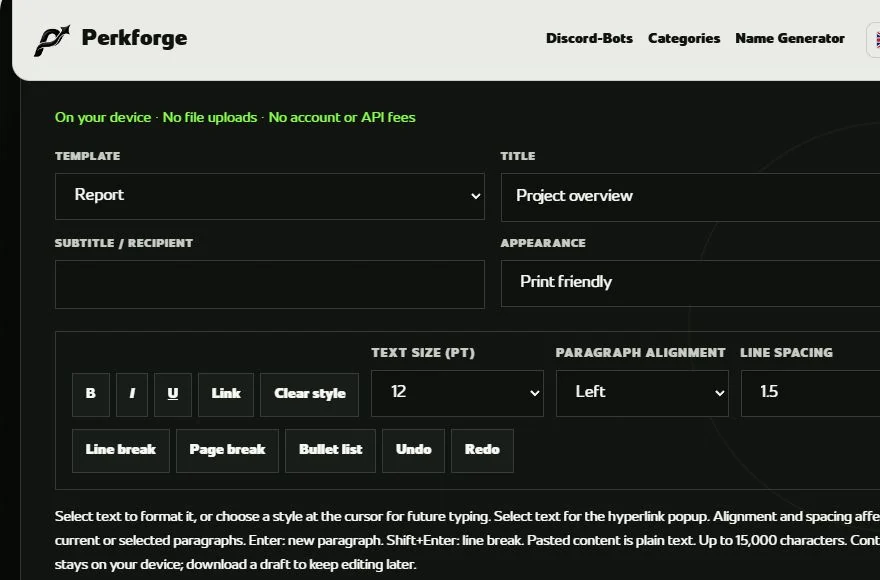This screenshot has height=580, width=880.
Task: Add a Bullet list
Action: [x=331, y=450]
